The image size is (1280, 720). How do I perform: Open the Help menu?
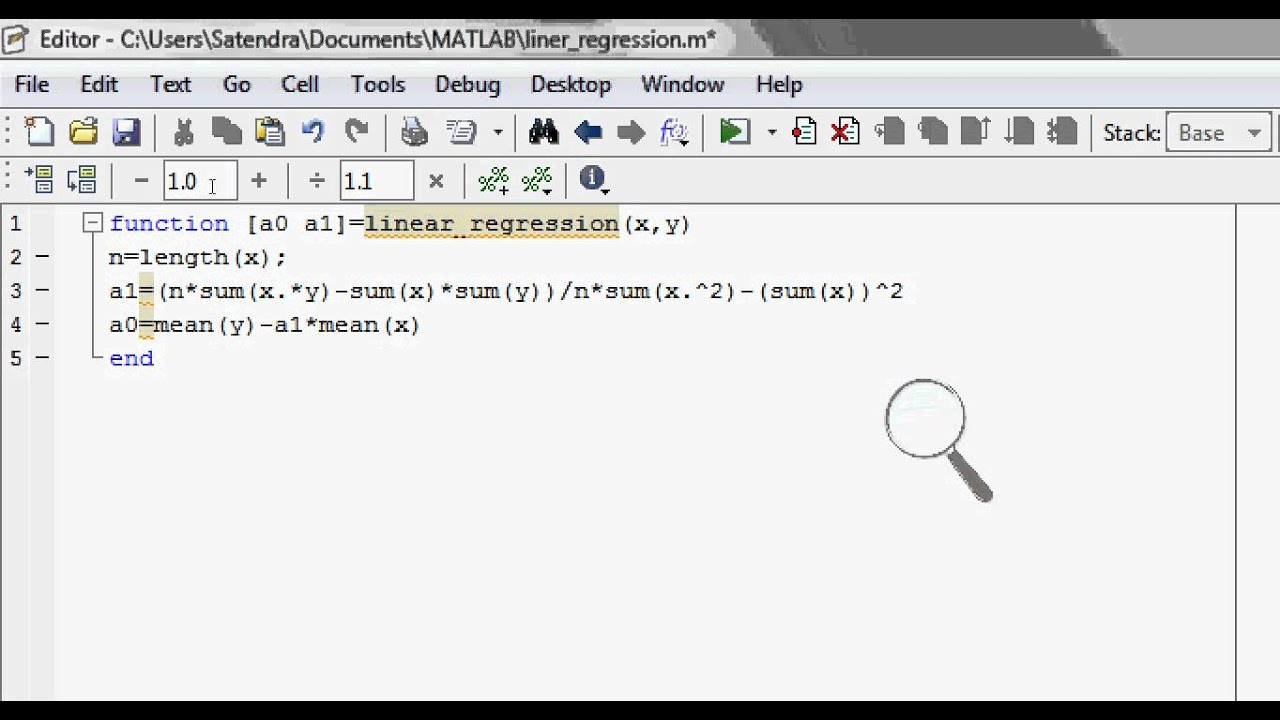tap(779, 84)
